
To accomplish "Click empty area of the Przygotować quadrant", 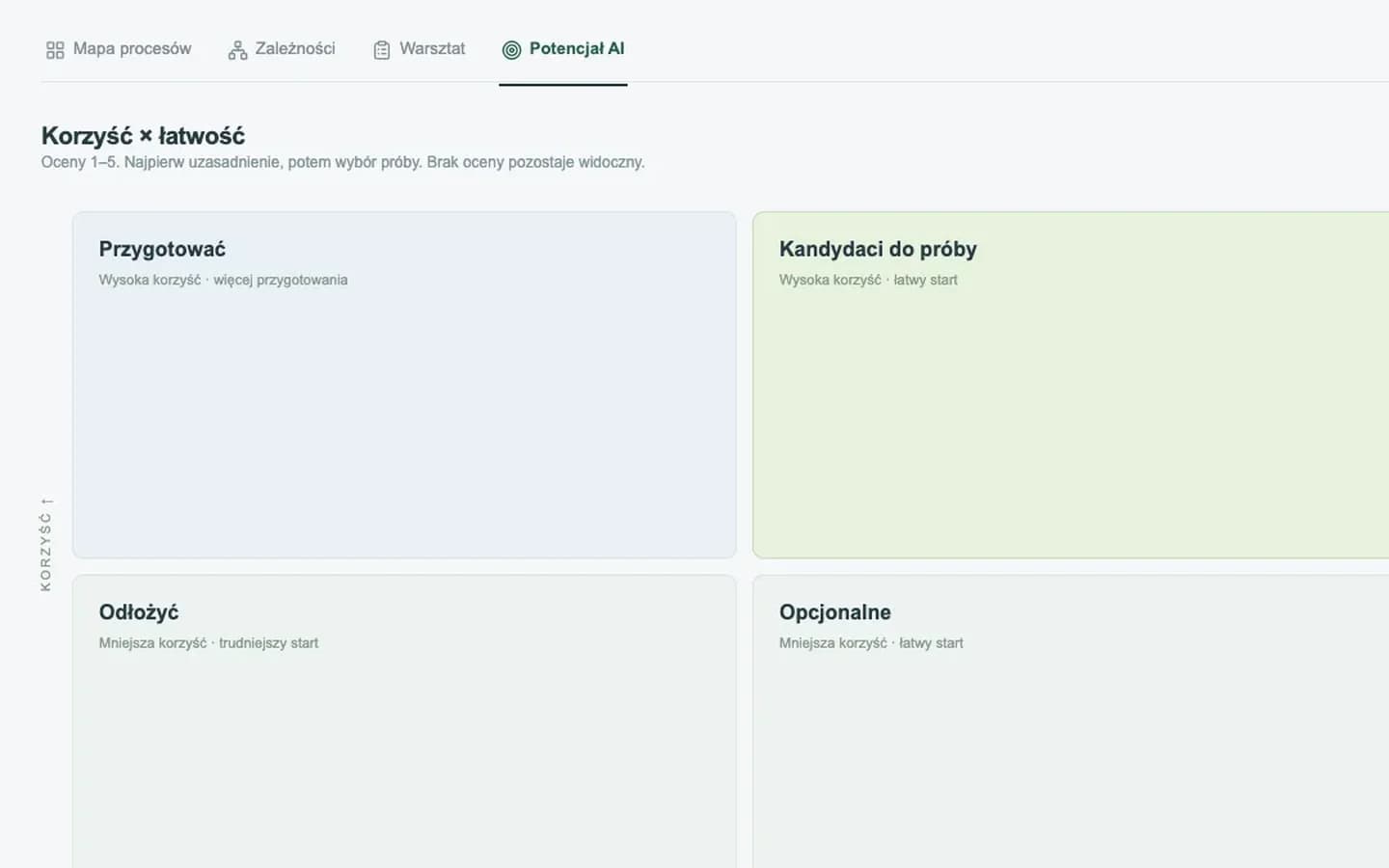I will [404, 424].
